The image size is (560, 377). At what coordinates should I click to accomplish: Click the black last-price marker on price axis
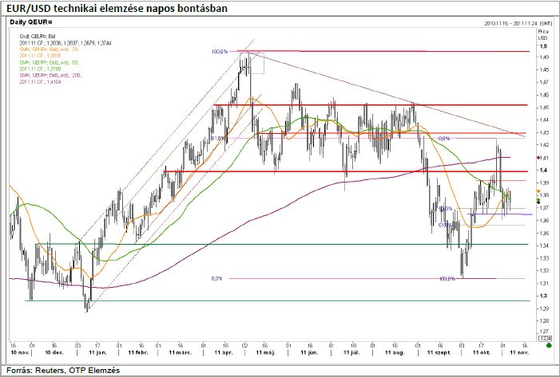point(539,202)
